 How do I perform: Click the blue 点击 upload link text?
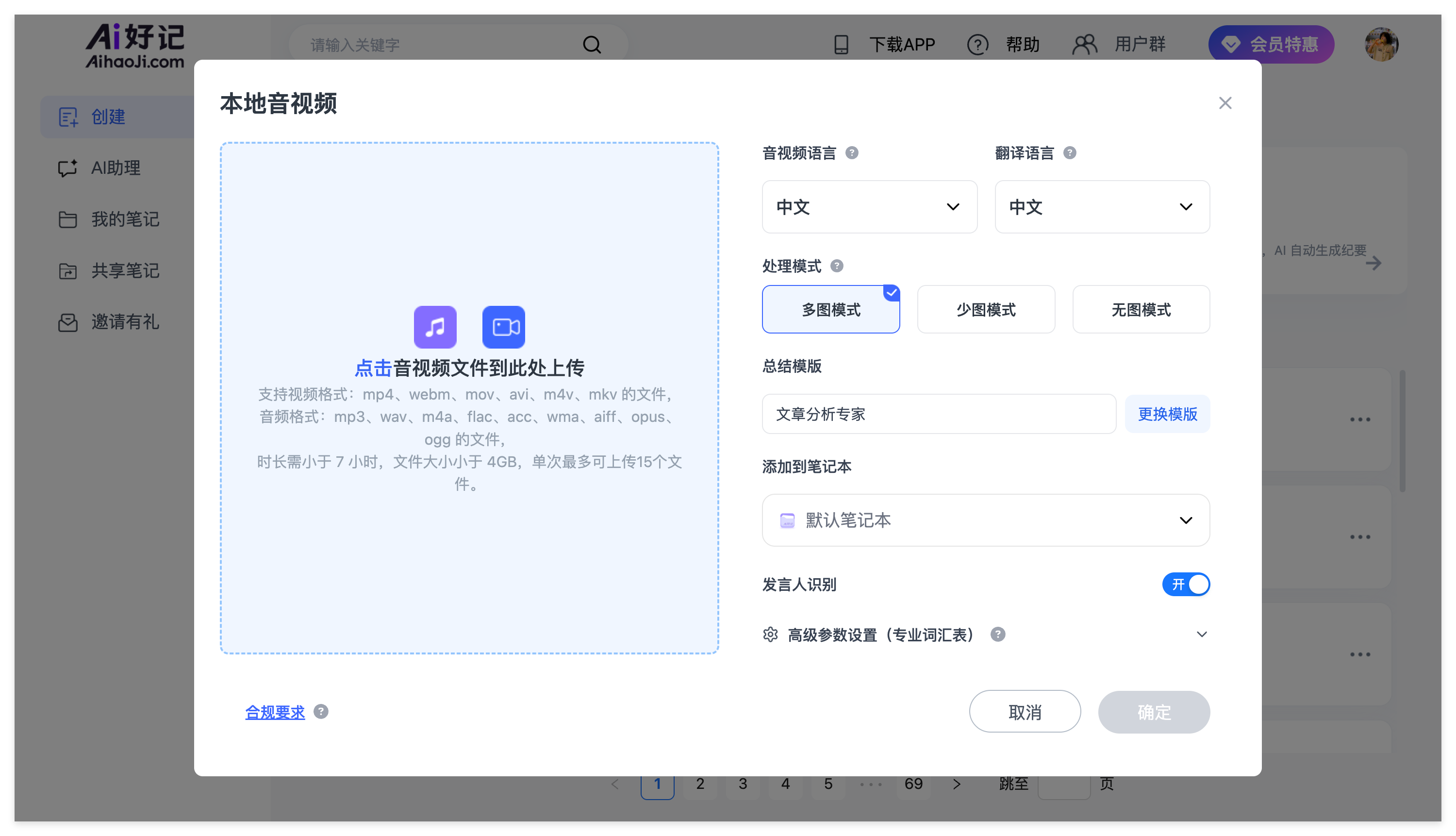(x=373, y=368)
